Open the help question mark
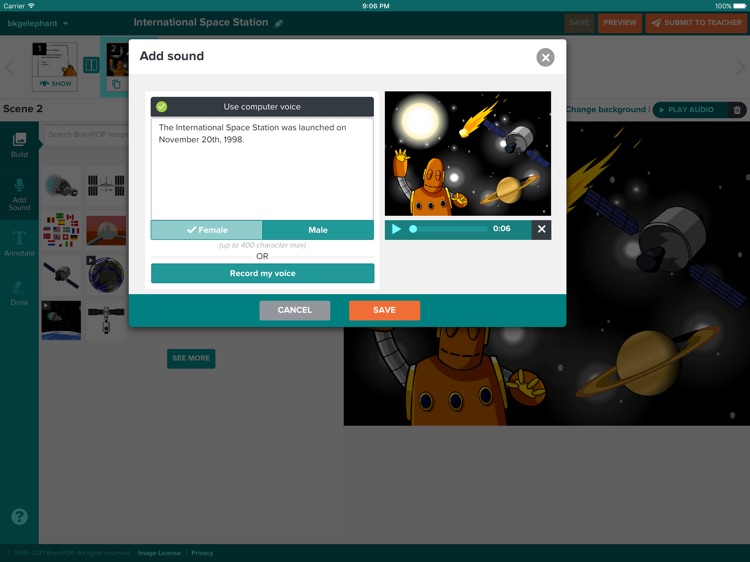Viewport: 750px width, 562px height. coord(19,517)
